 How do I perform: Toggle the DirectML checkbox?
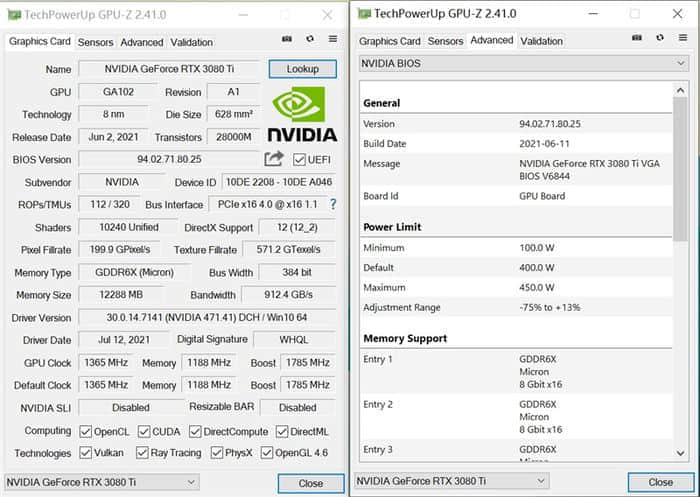coord(282,432)
